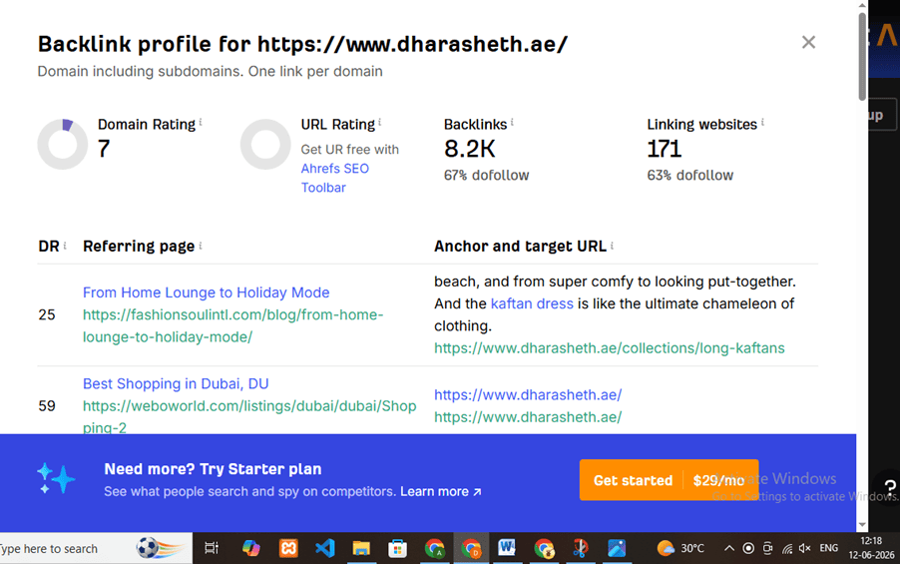Open the Copilot taskbar icon

click(x=251, y=549)
